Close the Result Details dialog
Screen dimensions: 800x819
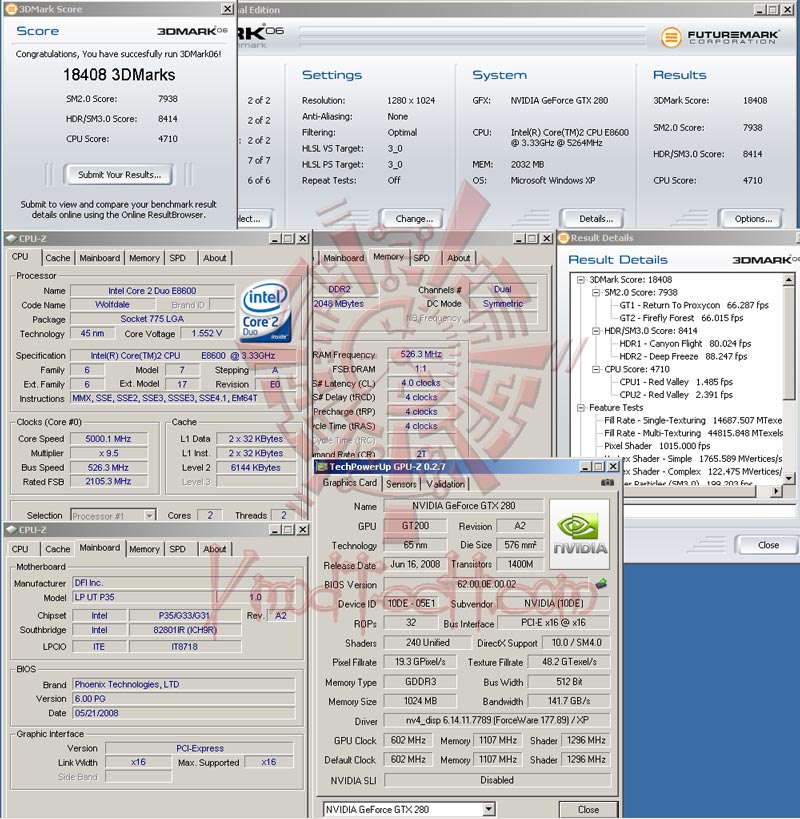coord(768,545)
